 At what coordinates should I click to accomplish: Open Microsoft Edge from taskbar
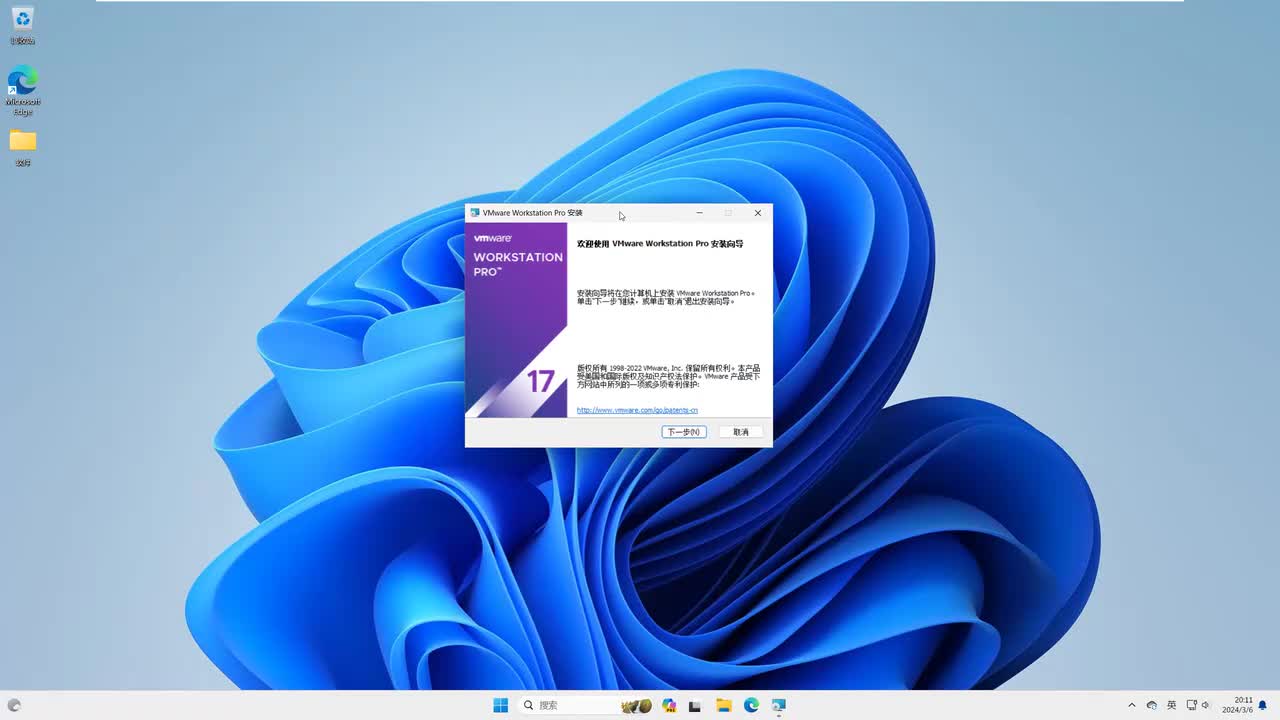click(x=751, y=705)
